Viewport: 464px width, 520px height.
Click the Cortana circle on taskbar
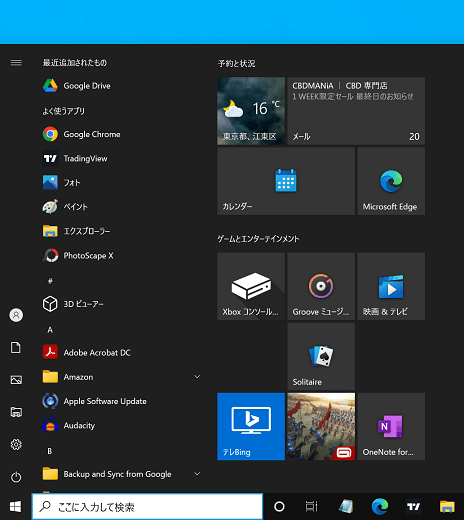tap(279, 507)
